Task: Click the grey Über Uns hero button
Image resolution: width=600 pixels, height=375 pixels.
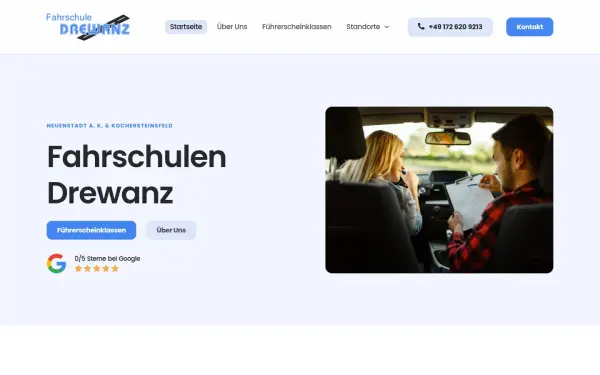Action: click(x=171, y=230)
